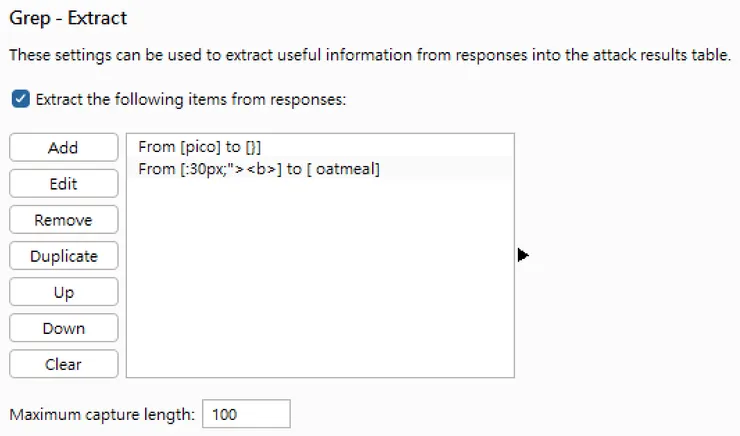740x436 pixels.
Task: Click the blank panel right of arrow marker
Action: click(630, 256)
